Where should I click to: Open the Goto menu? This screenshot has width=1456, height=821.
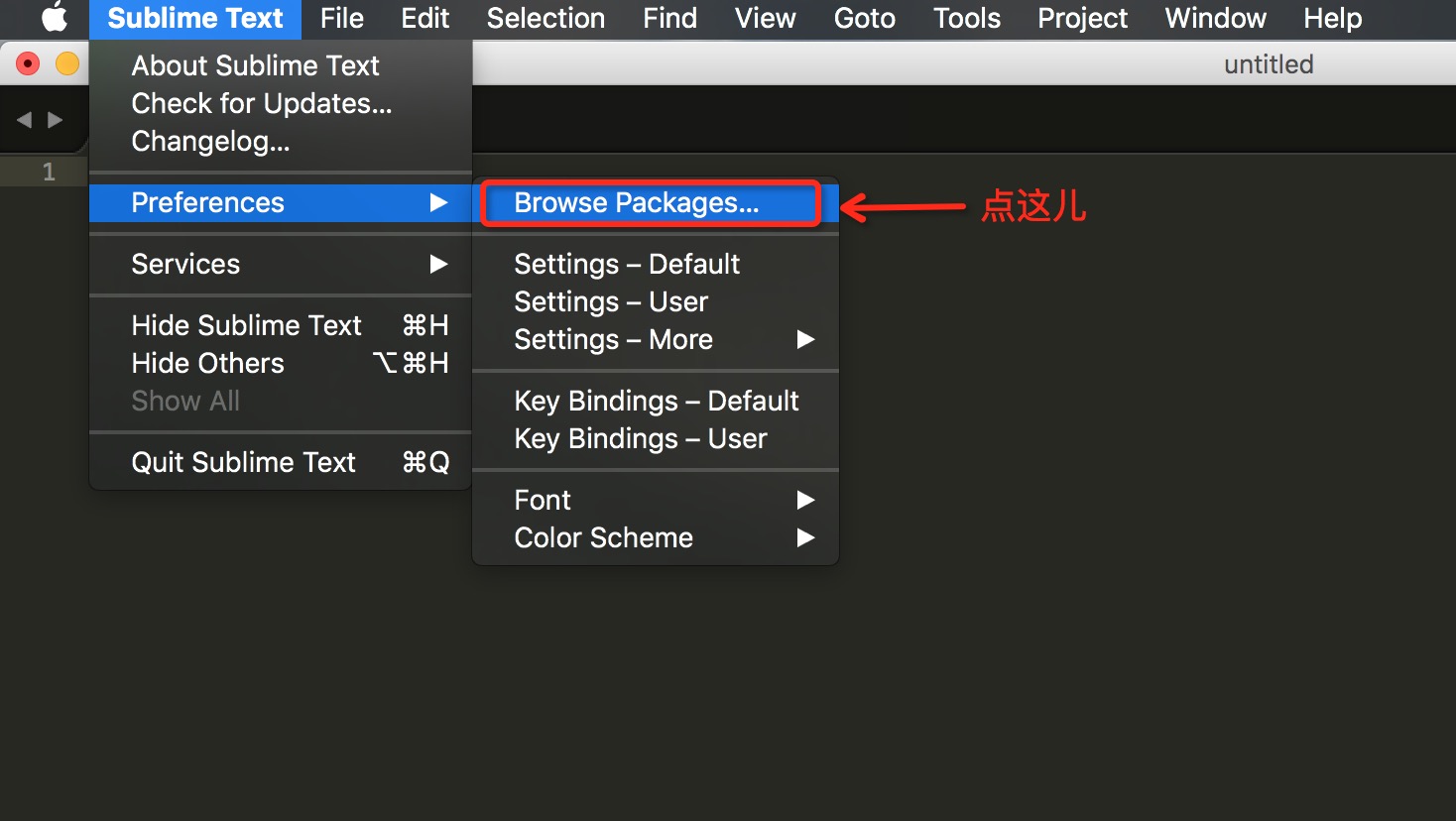click(864, 18)
